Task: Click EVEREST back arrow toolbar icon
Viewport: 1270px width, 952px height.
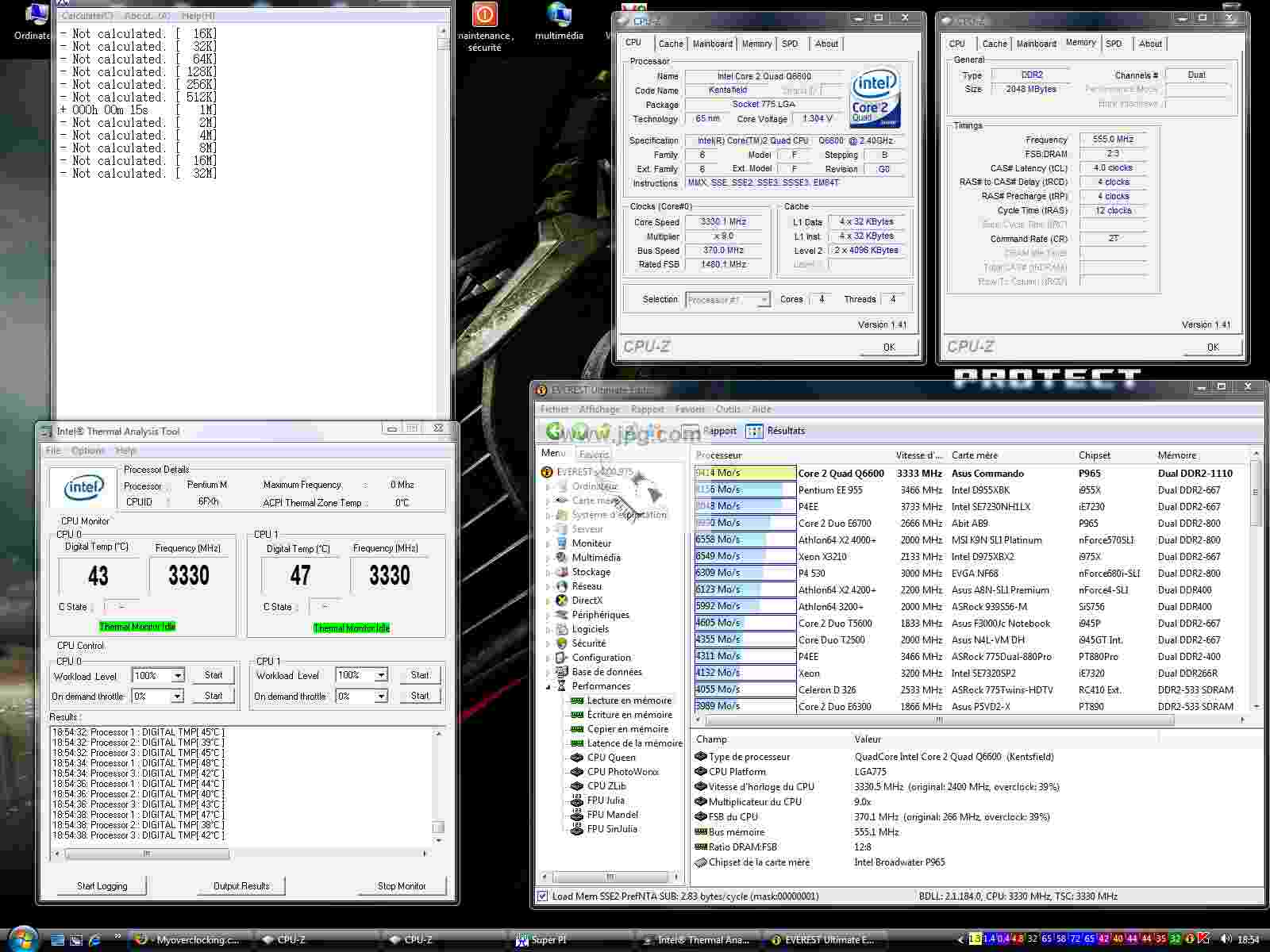Action: point(554,431)
